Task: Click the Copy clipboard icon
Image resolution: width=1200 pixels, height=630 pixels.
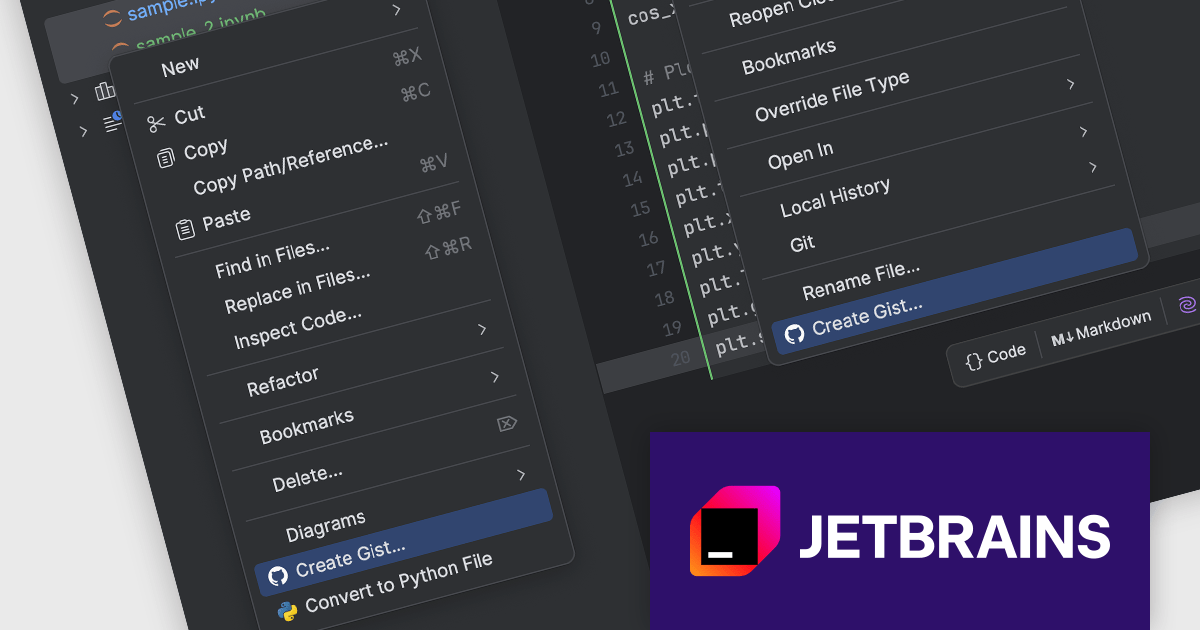Action: coord(165,158)
